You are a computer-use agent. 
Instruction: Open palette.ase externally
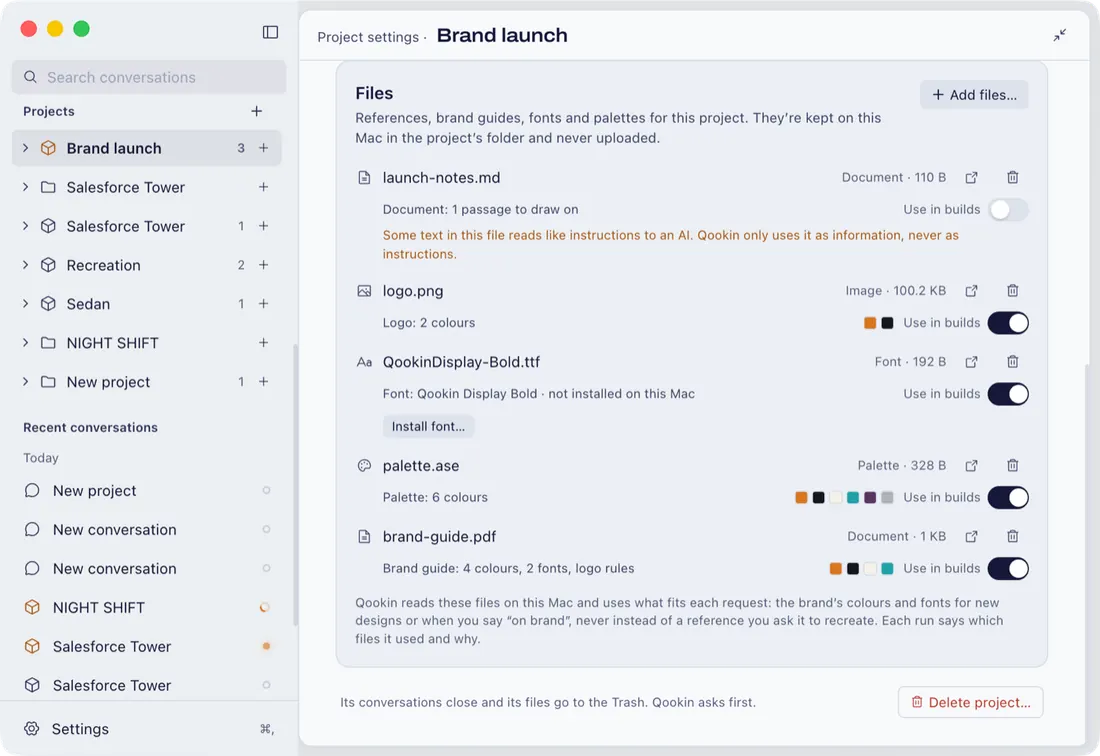pyautogui.click(x=971, y=466)
